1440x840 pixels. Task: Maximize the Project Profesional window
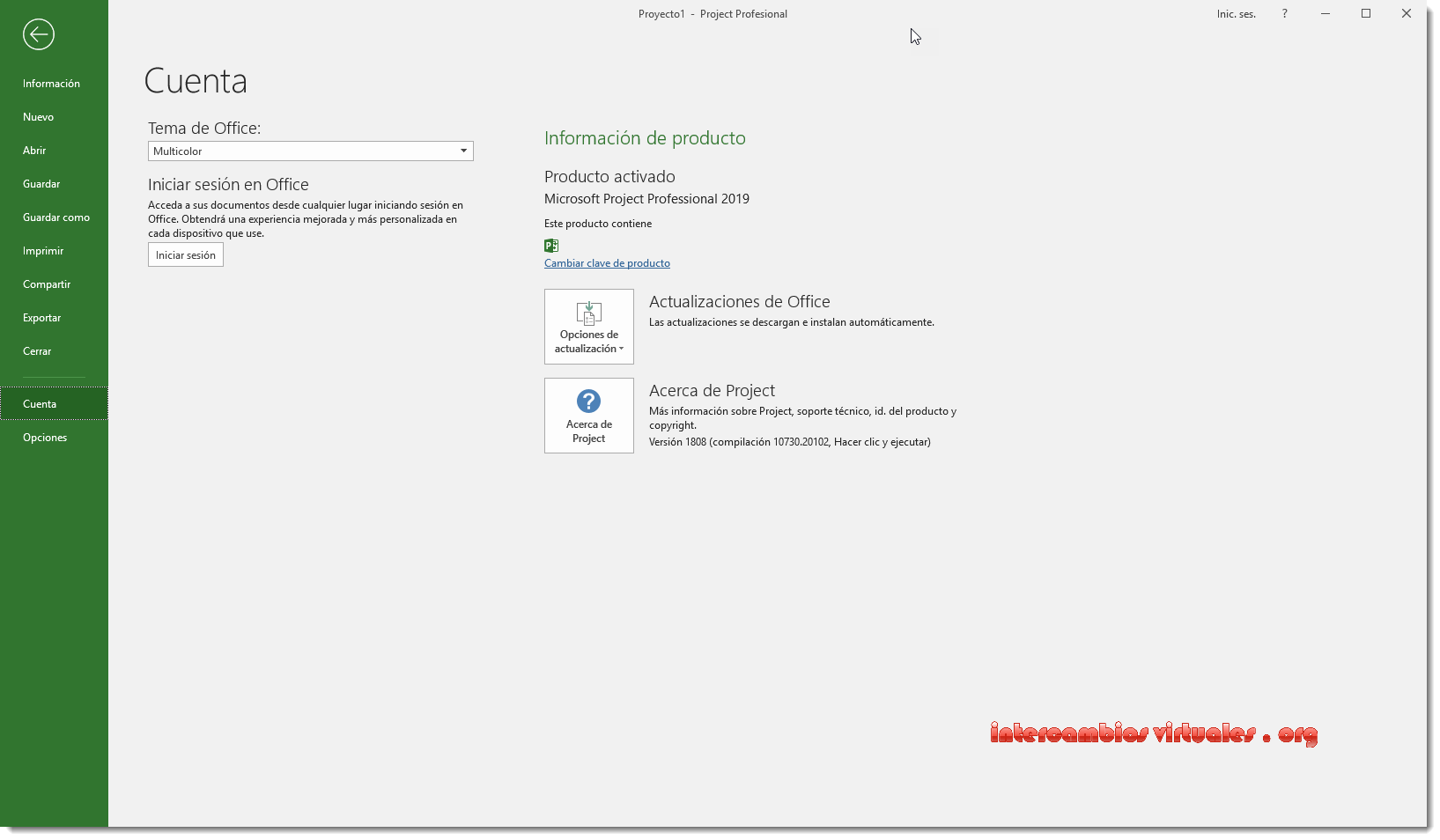click(1366, 13)
